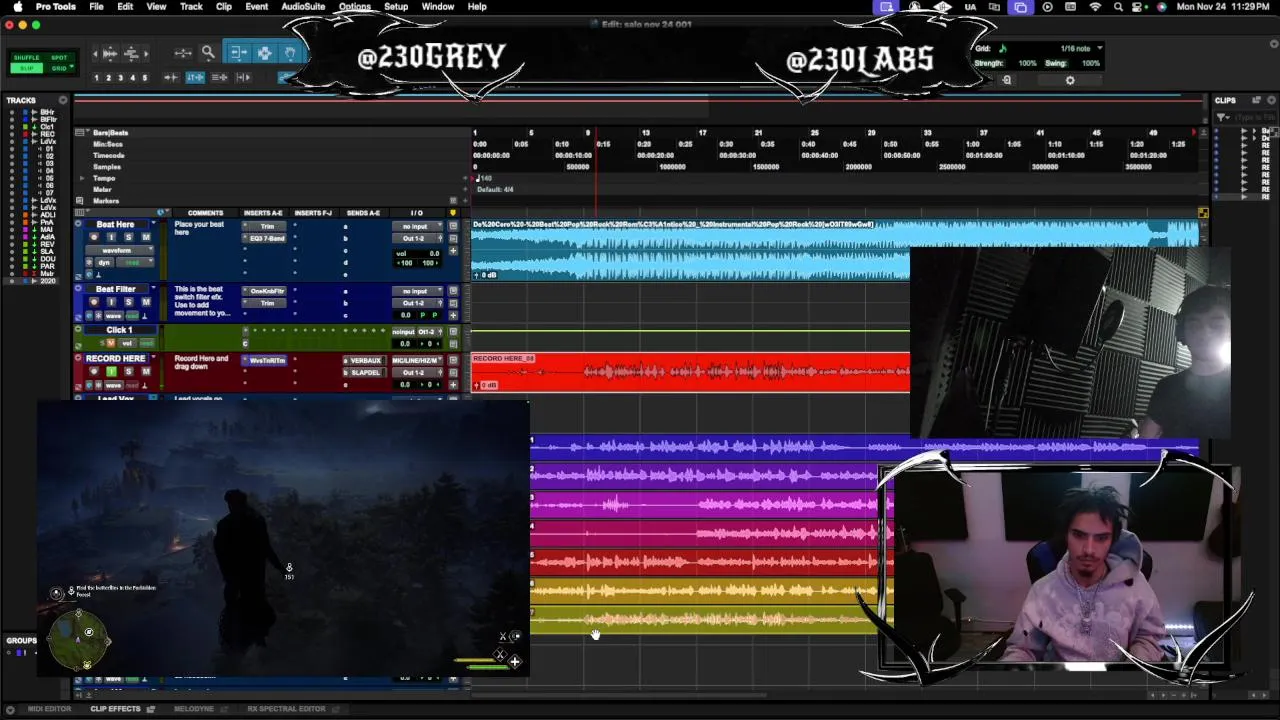The height and width of the screenshot is (720, 1280).
Task: Mute the Beat Filter track
Action: coord(145,302)
